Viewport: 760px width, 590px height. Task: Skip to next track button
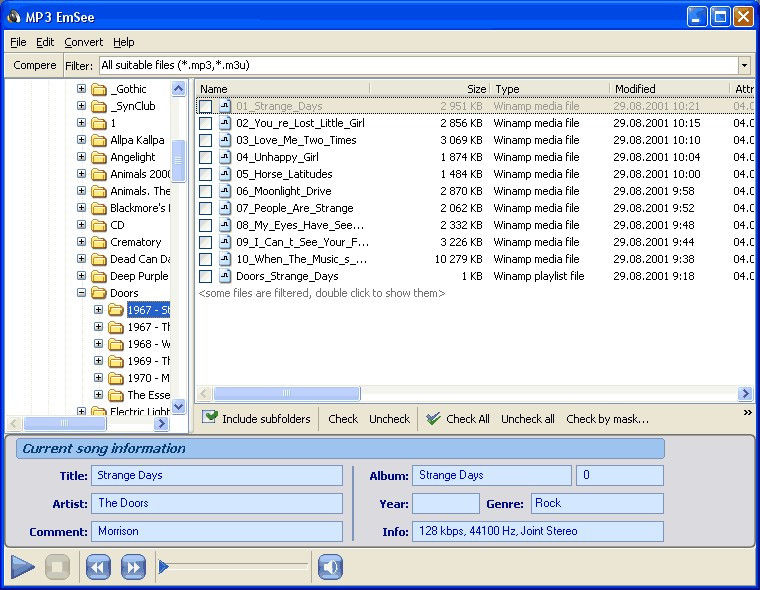pyautogui.click(x=133, y=567)
